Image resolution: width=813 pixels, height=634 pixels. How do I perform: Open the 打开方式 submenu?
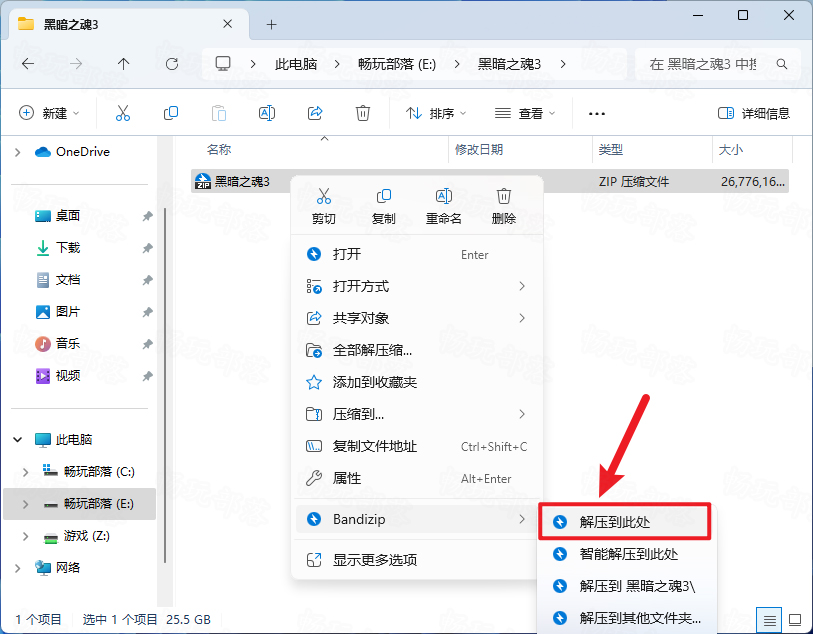pyautogui.click(x=418, y=286)
